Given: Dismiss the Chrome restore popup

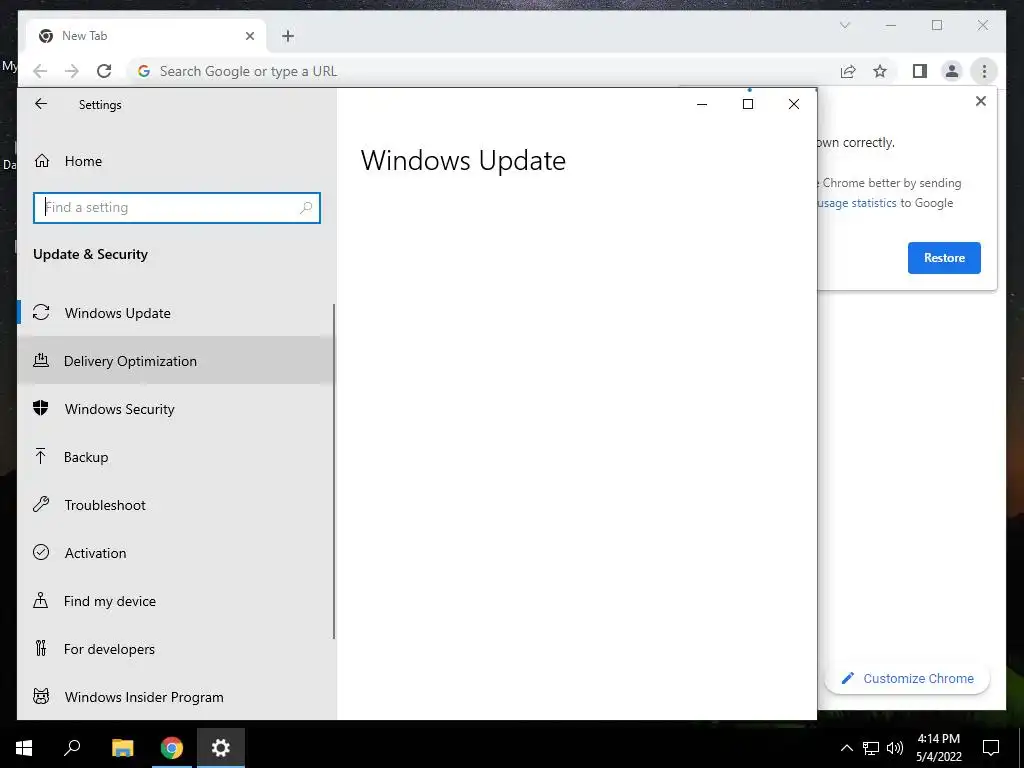Looking at the screenshot, I should (980, 101).
